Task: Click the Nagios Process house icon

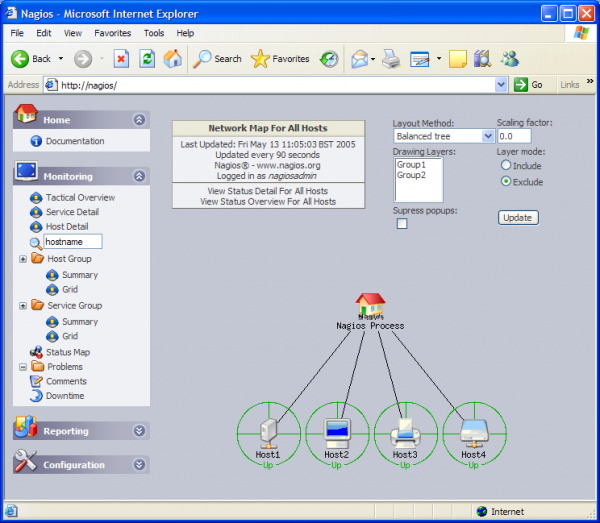Action: [x=370, y=305]
